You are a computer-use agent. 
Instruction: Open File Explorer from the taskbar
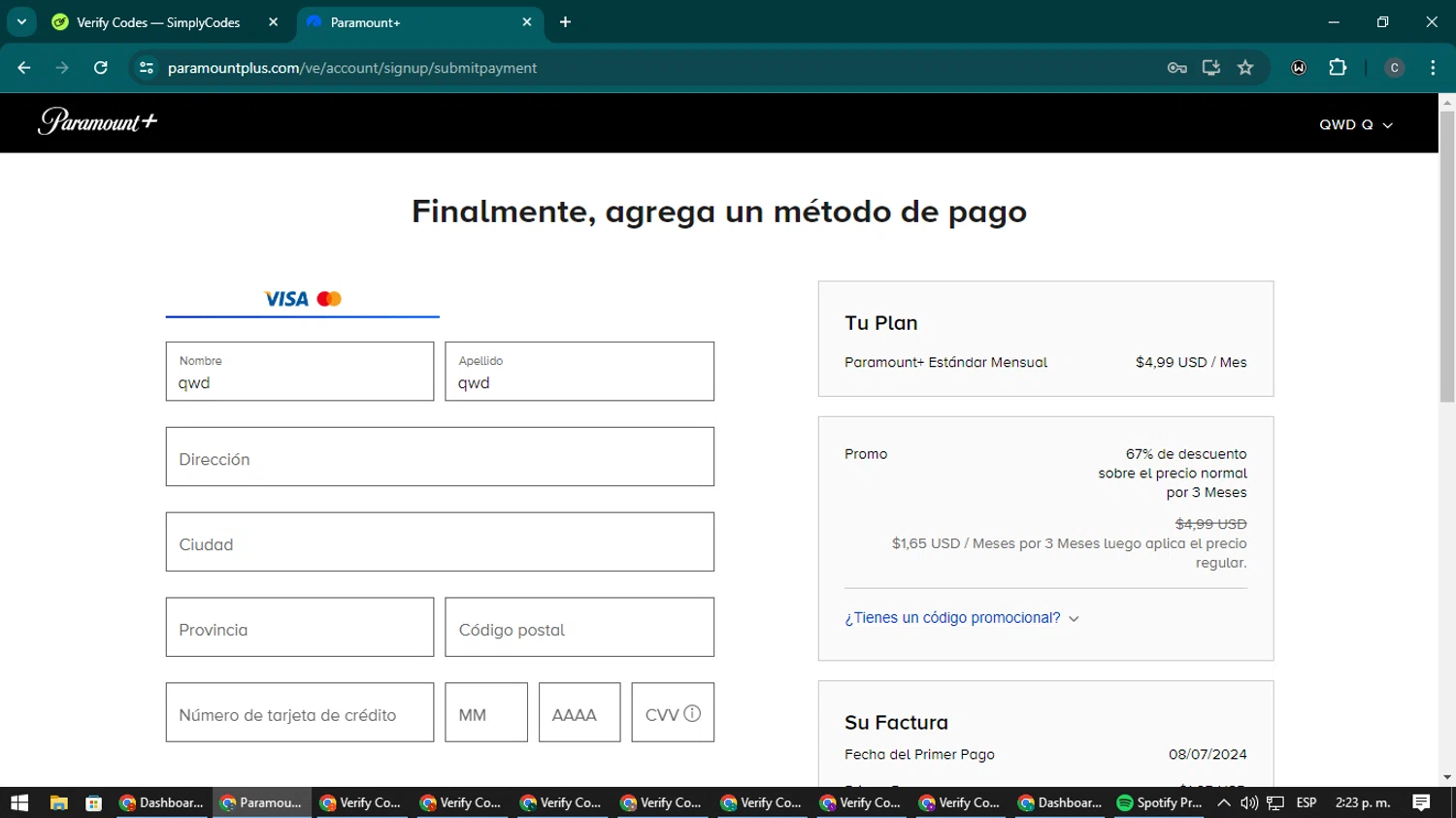tap(58, 802)
